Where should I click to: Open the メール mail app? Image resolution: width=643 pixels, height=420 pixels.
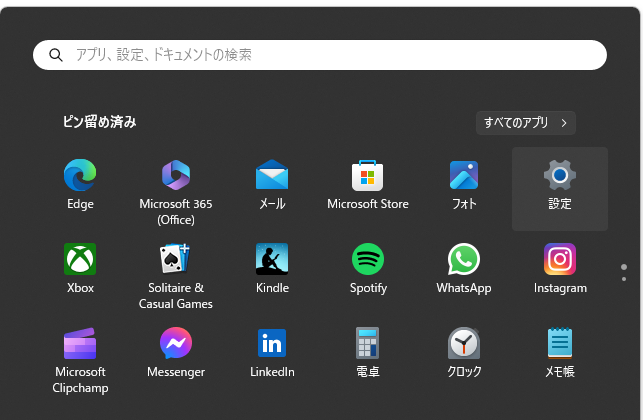pos(272,185)
